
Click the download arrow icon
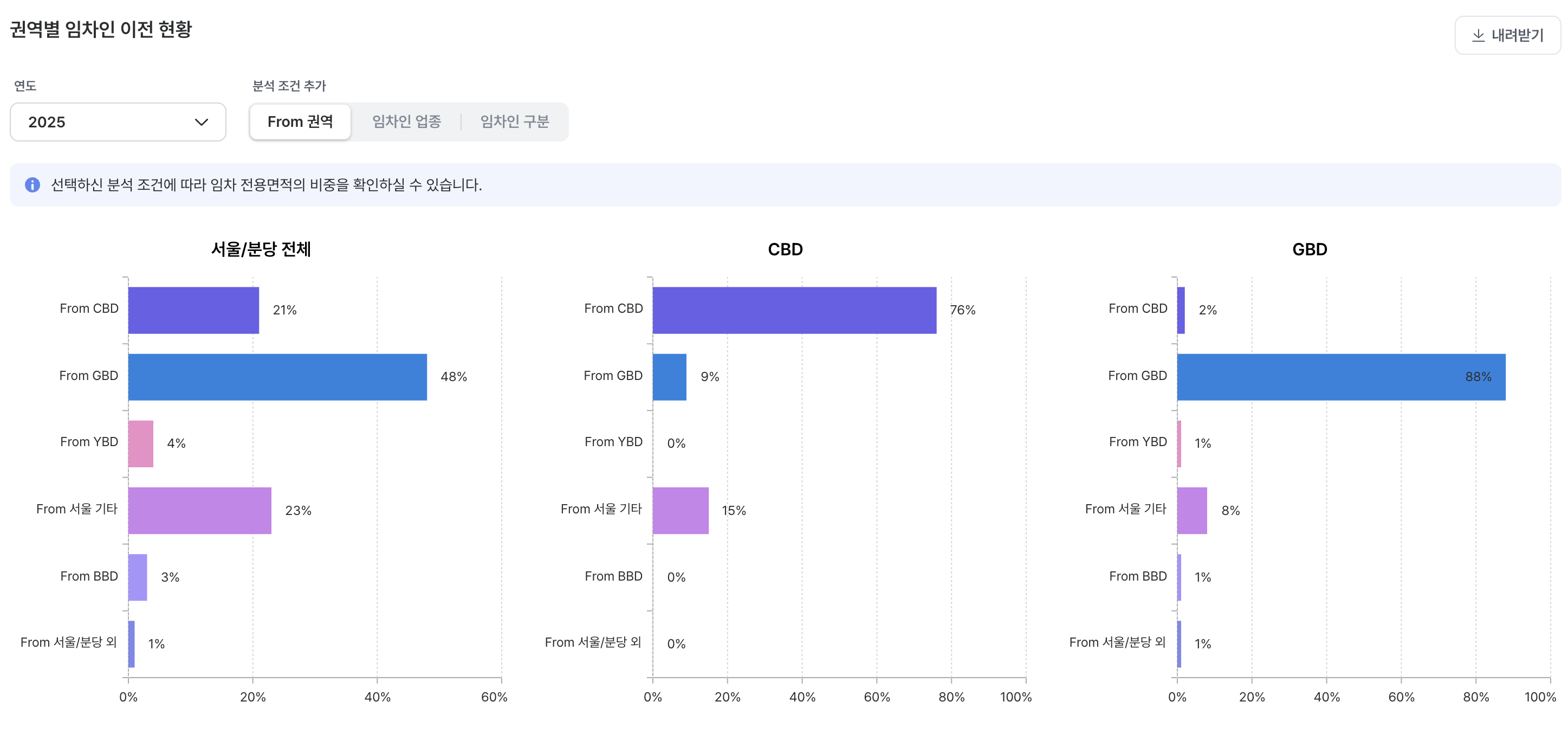pyautogui.click(x=1478, y=35)
